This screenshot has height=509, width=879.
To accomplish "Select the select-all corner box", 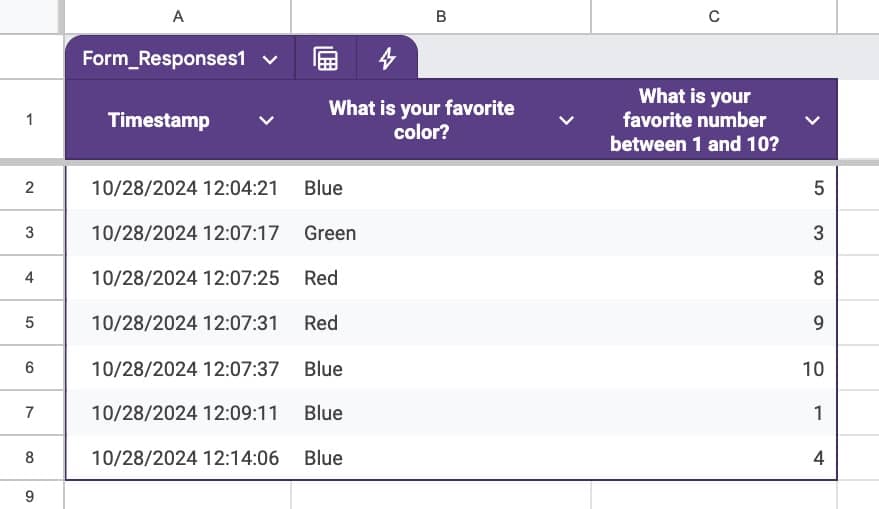I will click(x=30, y=16).
